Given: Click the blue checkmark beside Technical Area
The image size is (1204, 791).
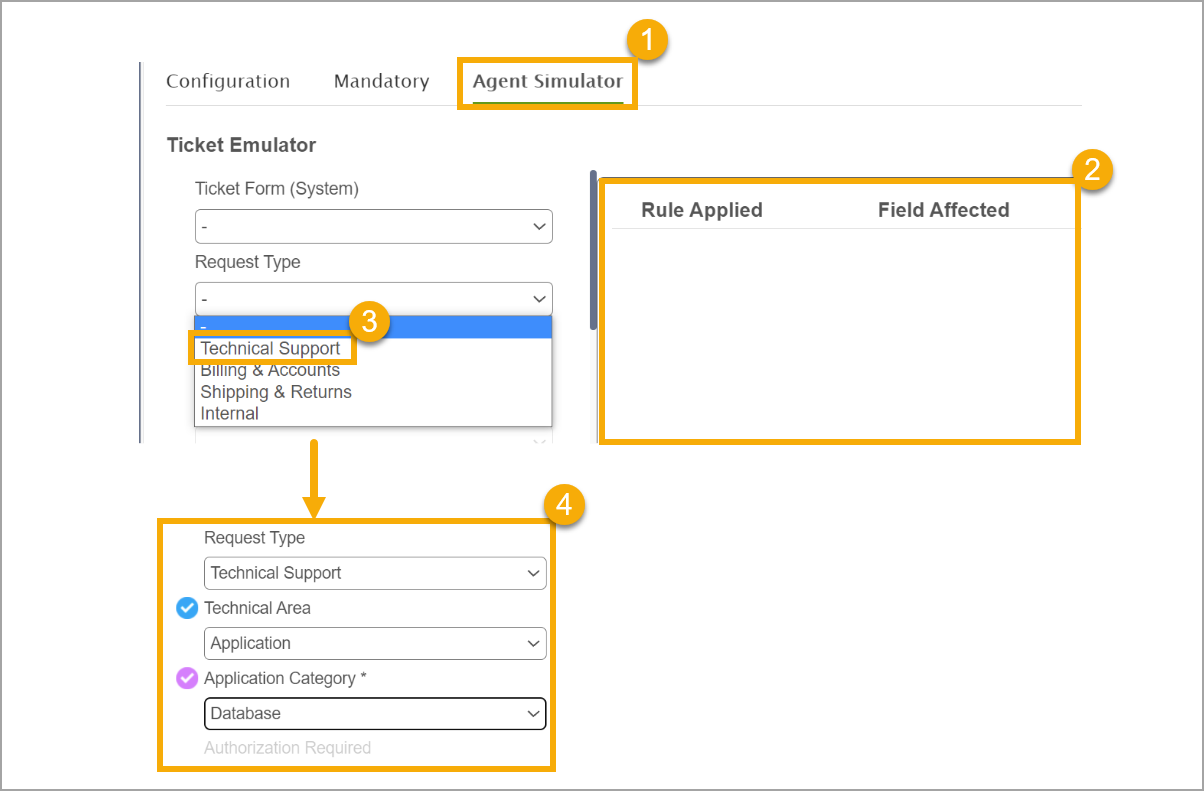Looking at the screenshot, I should point(186,608).
